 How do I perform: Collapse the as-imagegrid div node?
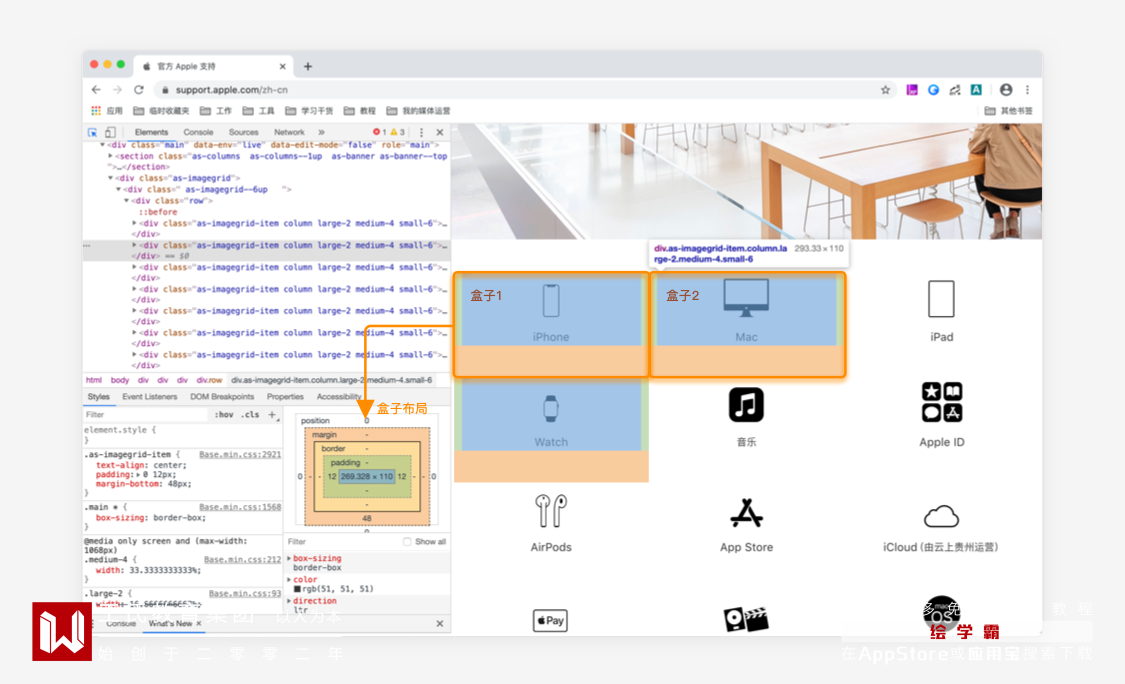[x=110, y=178]
